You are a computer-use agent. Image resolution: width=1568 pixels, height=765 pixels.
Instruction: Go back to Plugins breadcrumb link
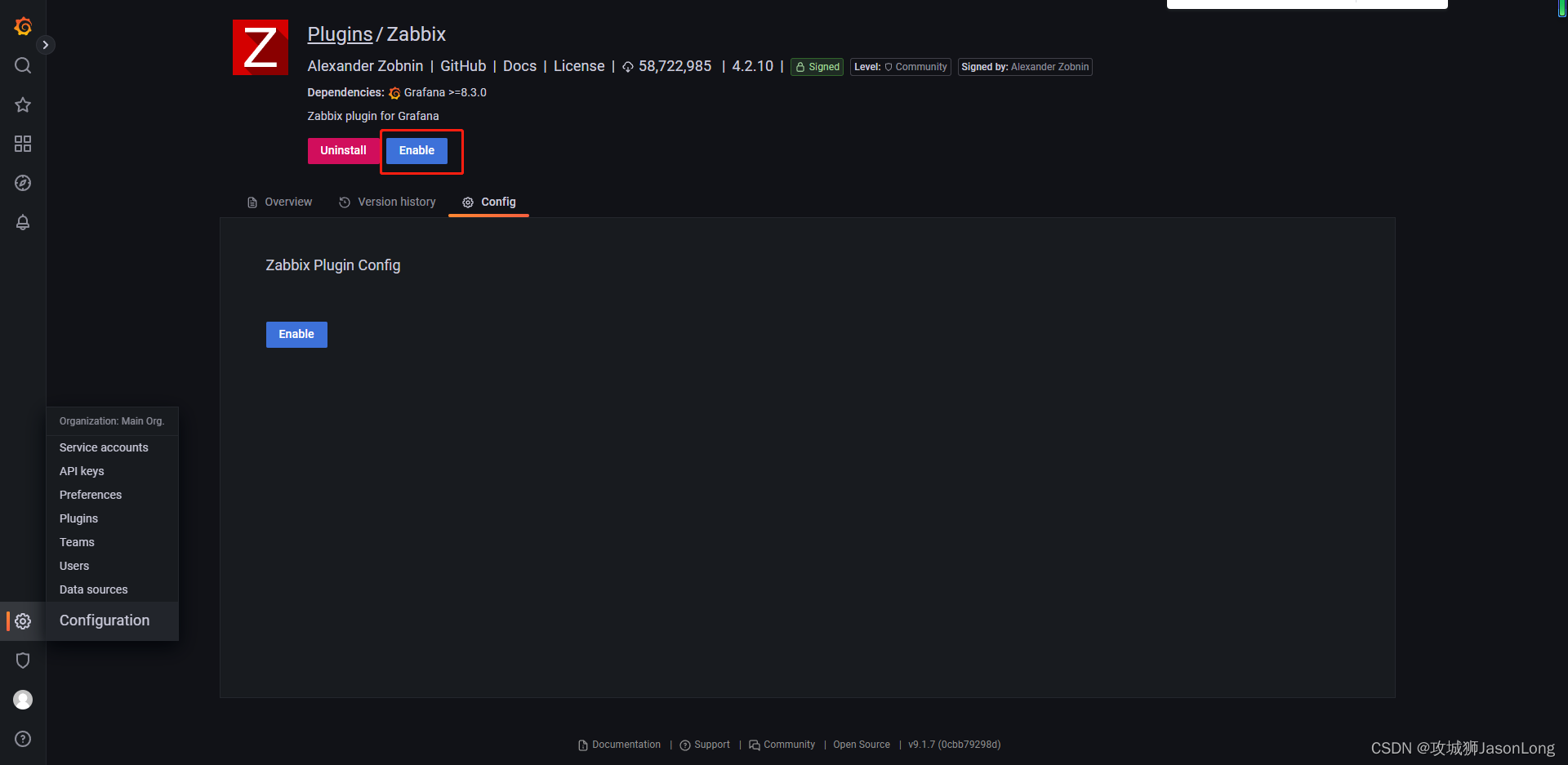(x=340, y=34)
